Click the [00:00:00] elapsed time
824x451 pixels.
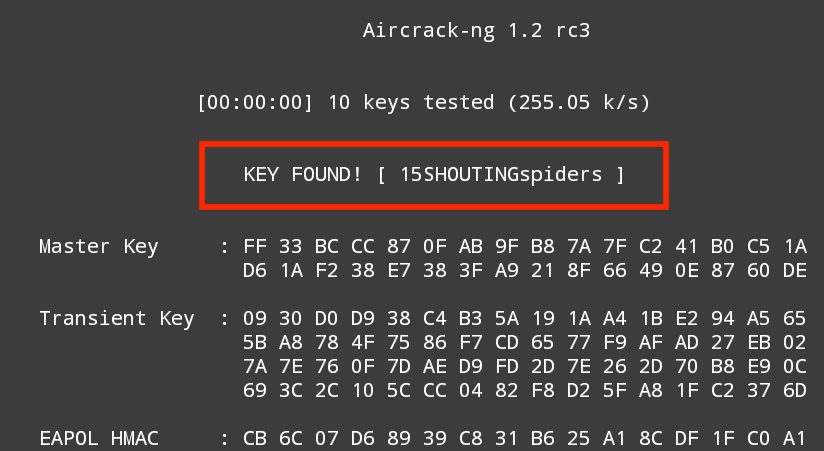[254, 102]
